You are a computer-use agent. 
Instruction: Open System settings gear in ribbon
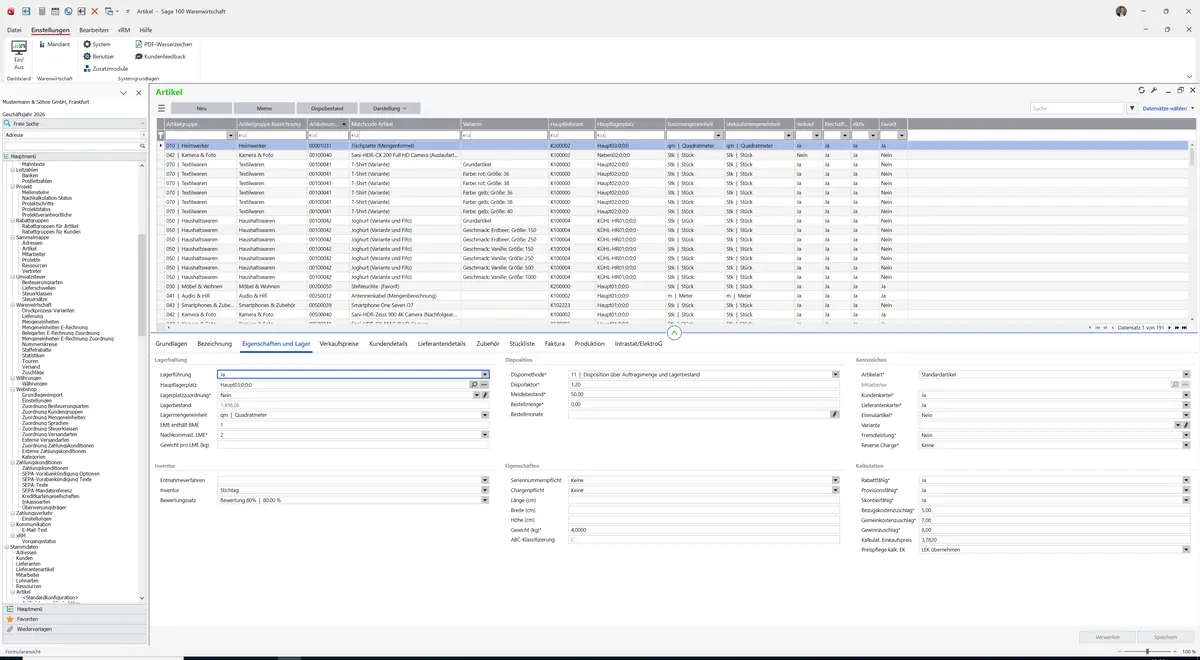[97, 44]
